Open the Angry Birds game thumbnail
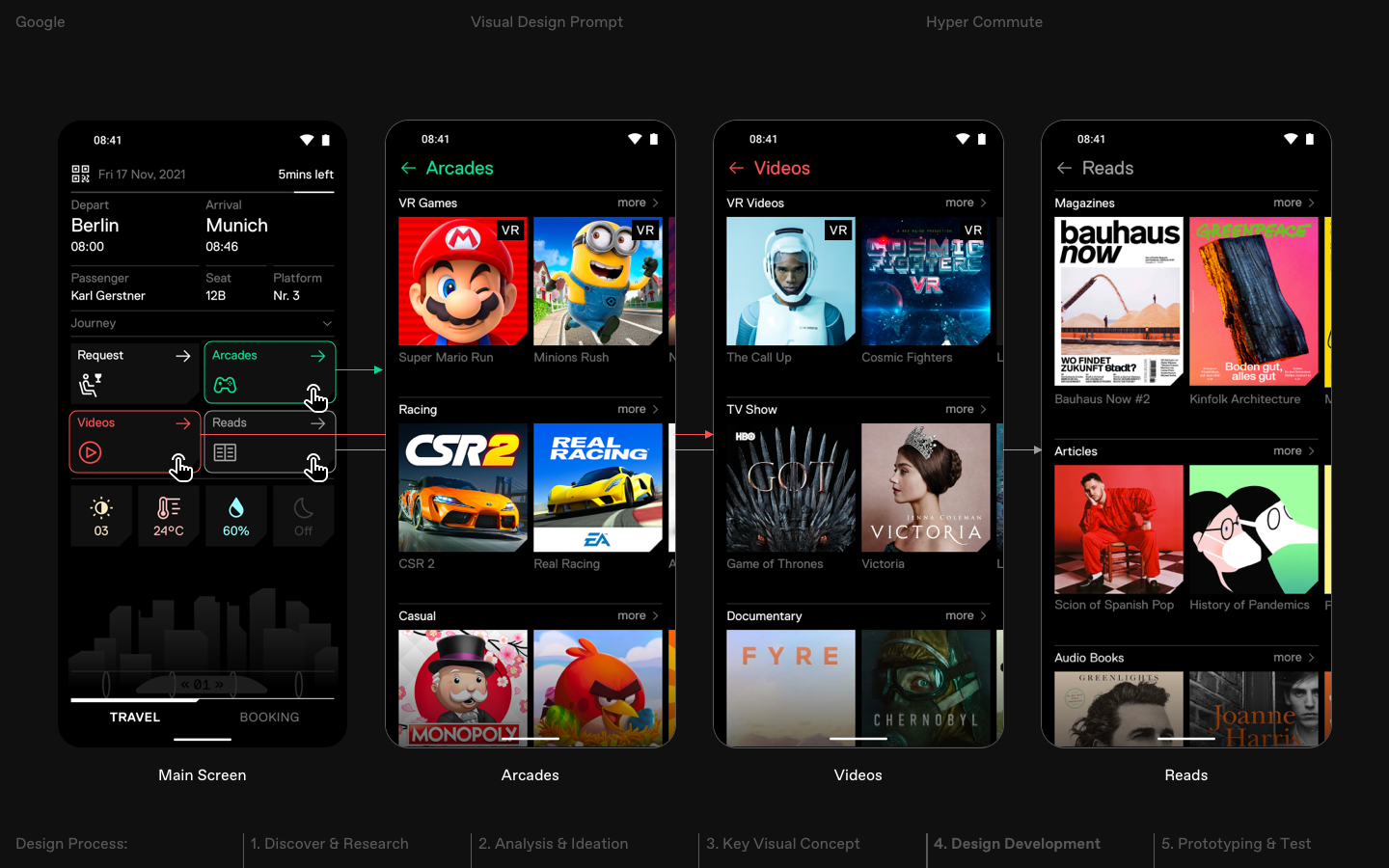This screenshot has width=1389, height=868. coord(598,688)
